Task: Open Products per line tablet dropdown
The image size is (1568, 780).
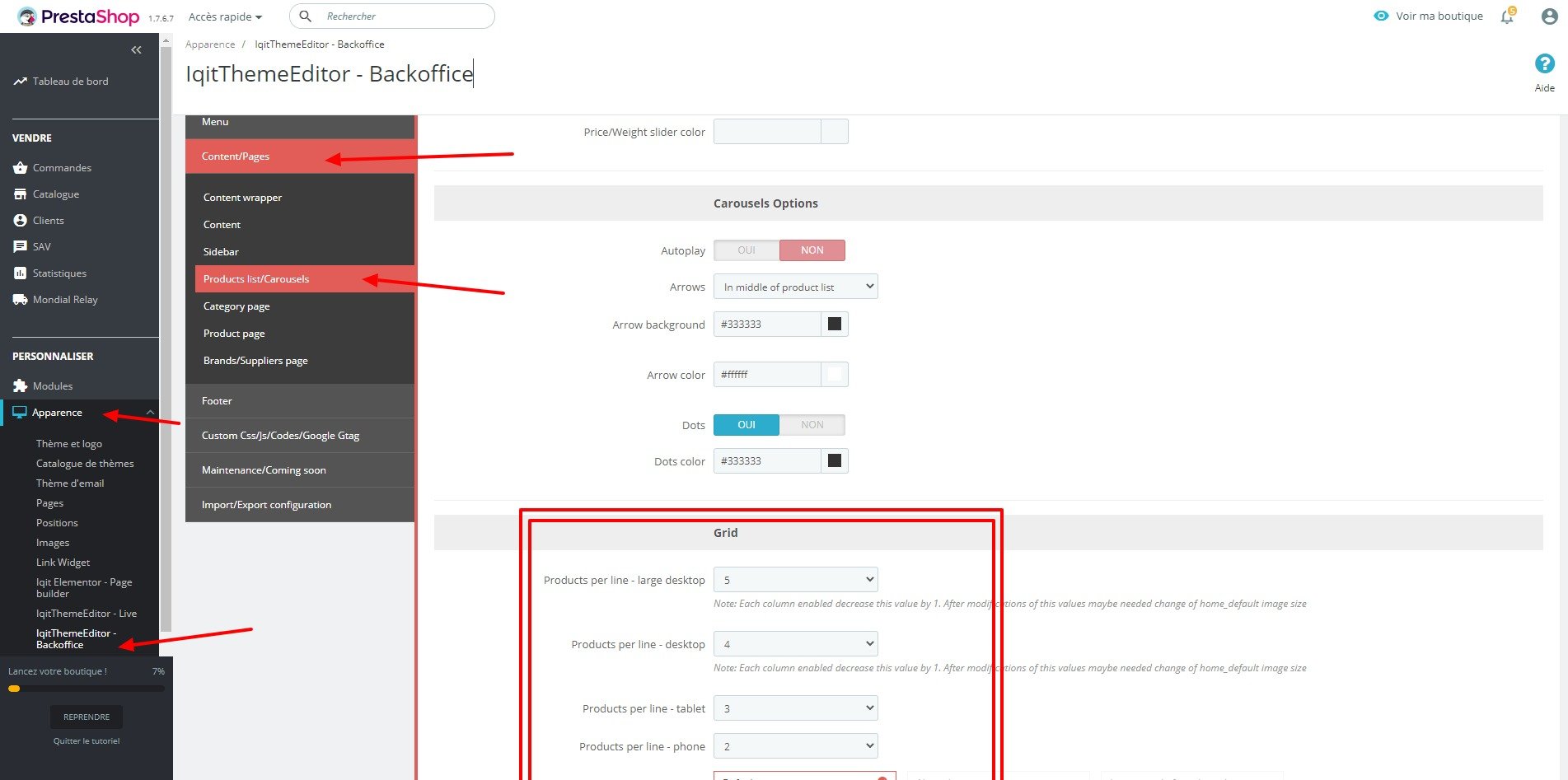Action: click(796, 708)
